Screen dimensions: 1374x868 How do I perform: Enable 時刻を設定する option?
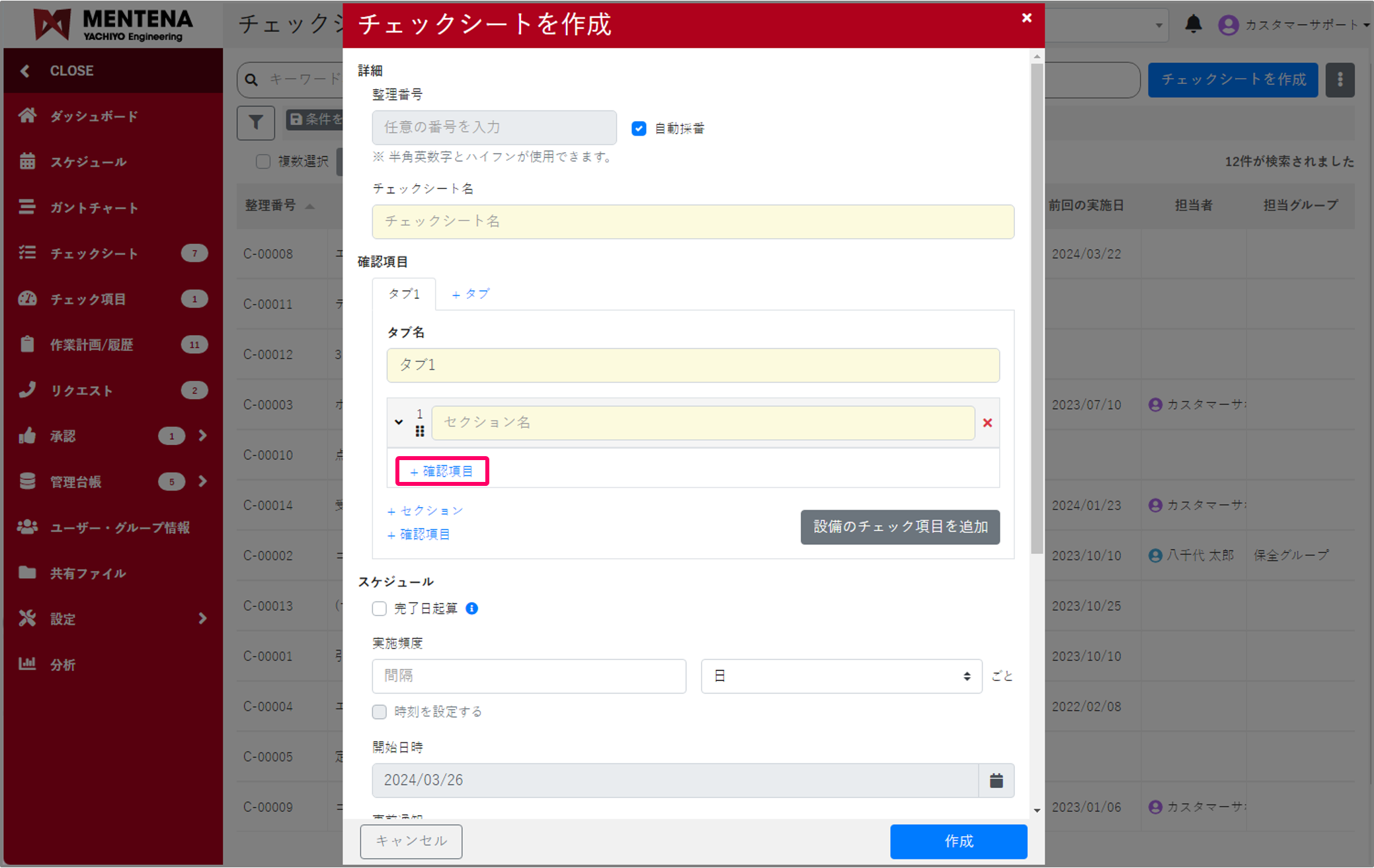coord(379,711)
